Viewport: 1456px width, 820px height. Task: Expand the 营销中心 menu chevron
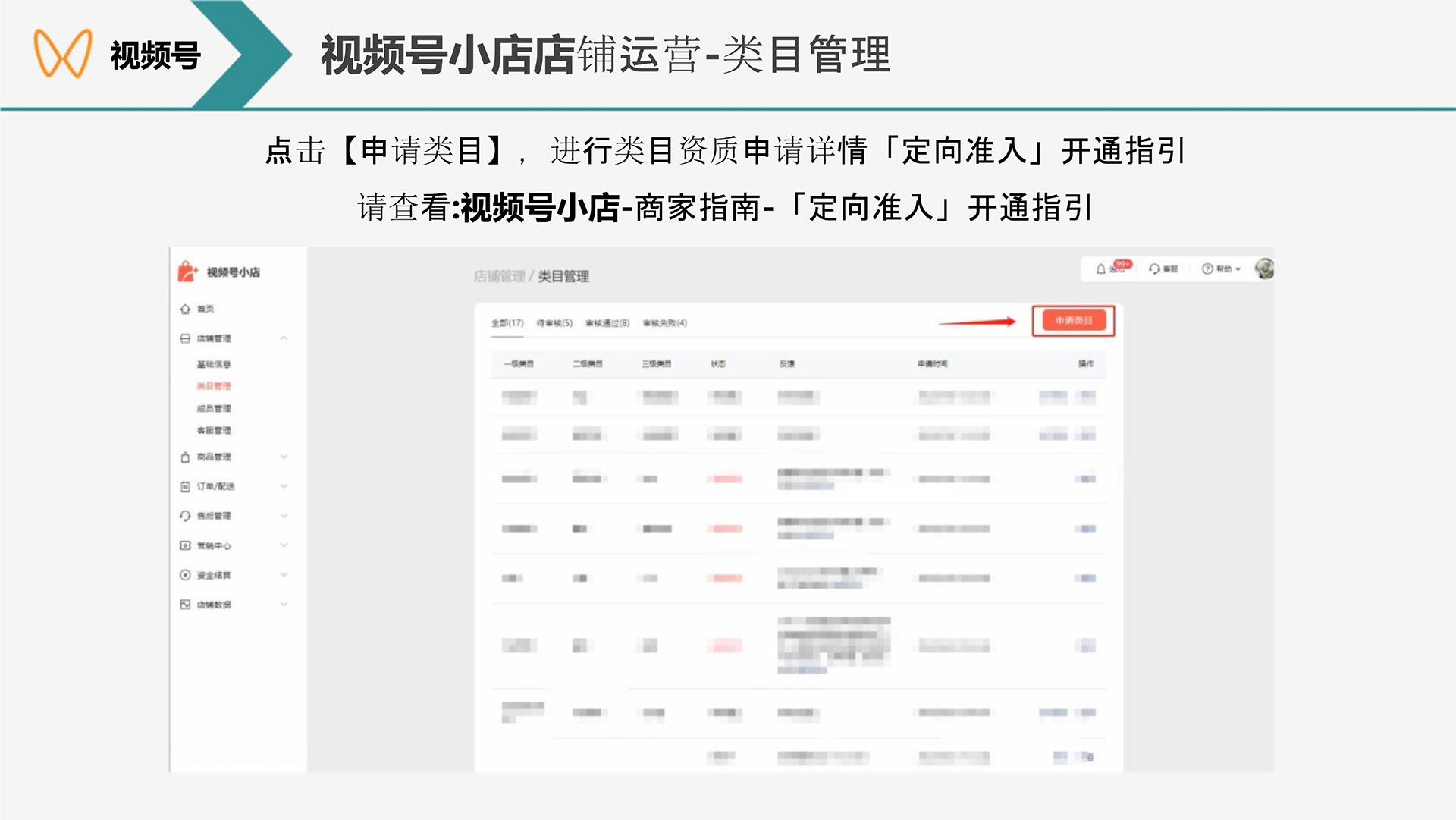coord(284,545)
